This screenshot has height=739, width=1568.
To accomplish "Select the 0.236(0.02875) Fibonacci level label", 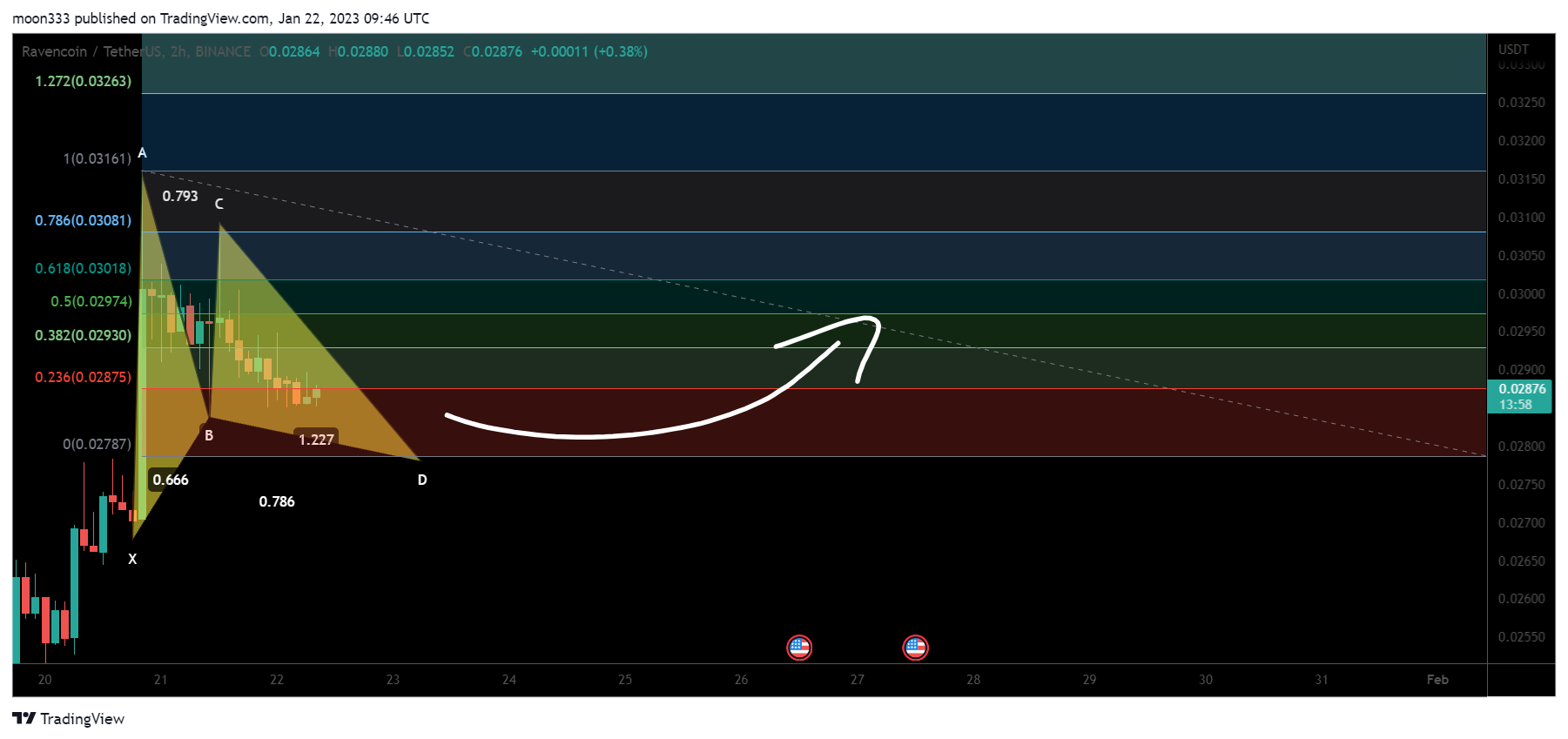I will coord(84,377).
